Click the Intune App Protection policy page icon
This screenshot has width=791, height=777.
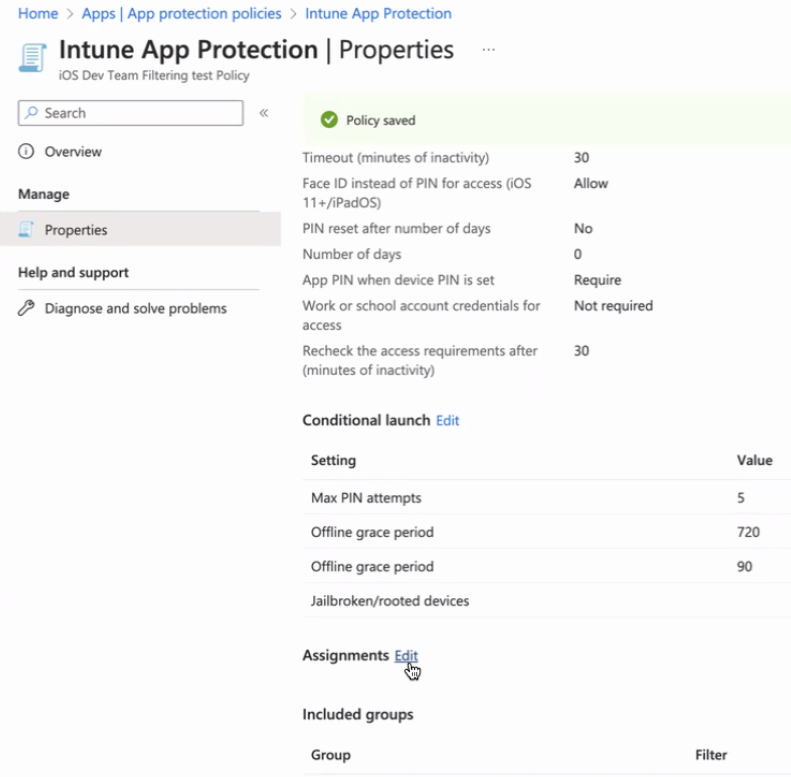(x=33, y=58)
